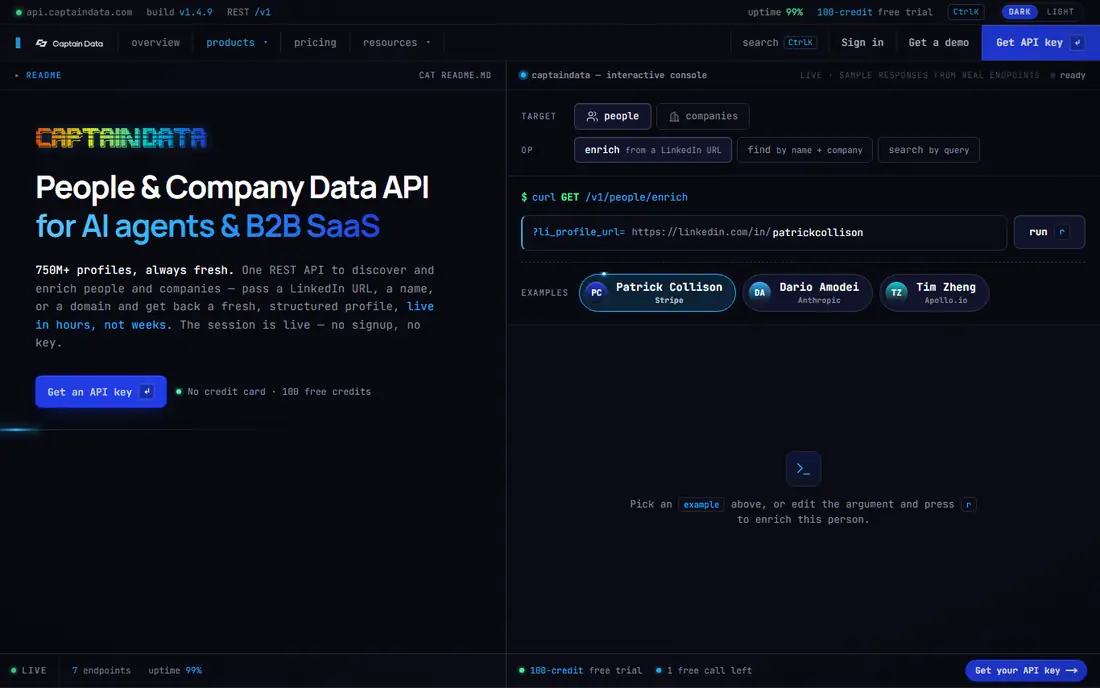Select Tim Zheng example
1100x688 pixels.
[934, 292]
